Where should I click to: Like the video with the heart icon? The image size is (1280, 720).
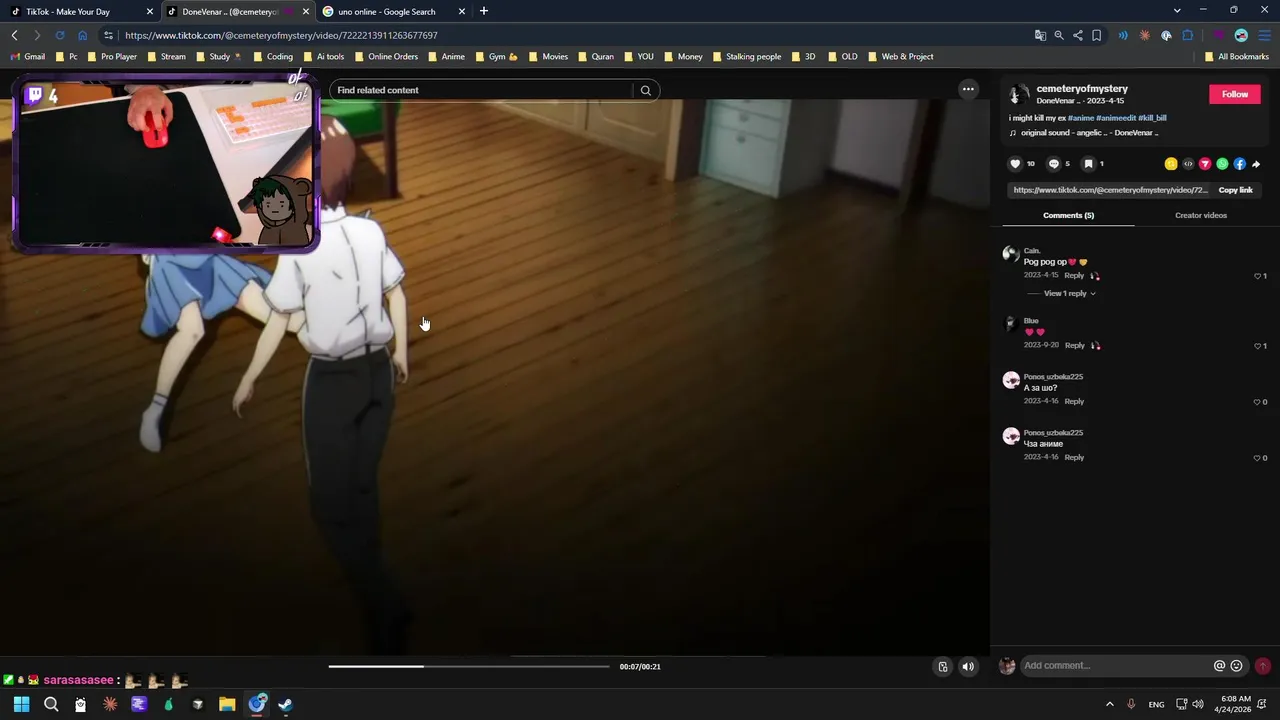(x=1015, y=164)
